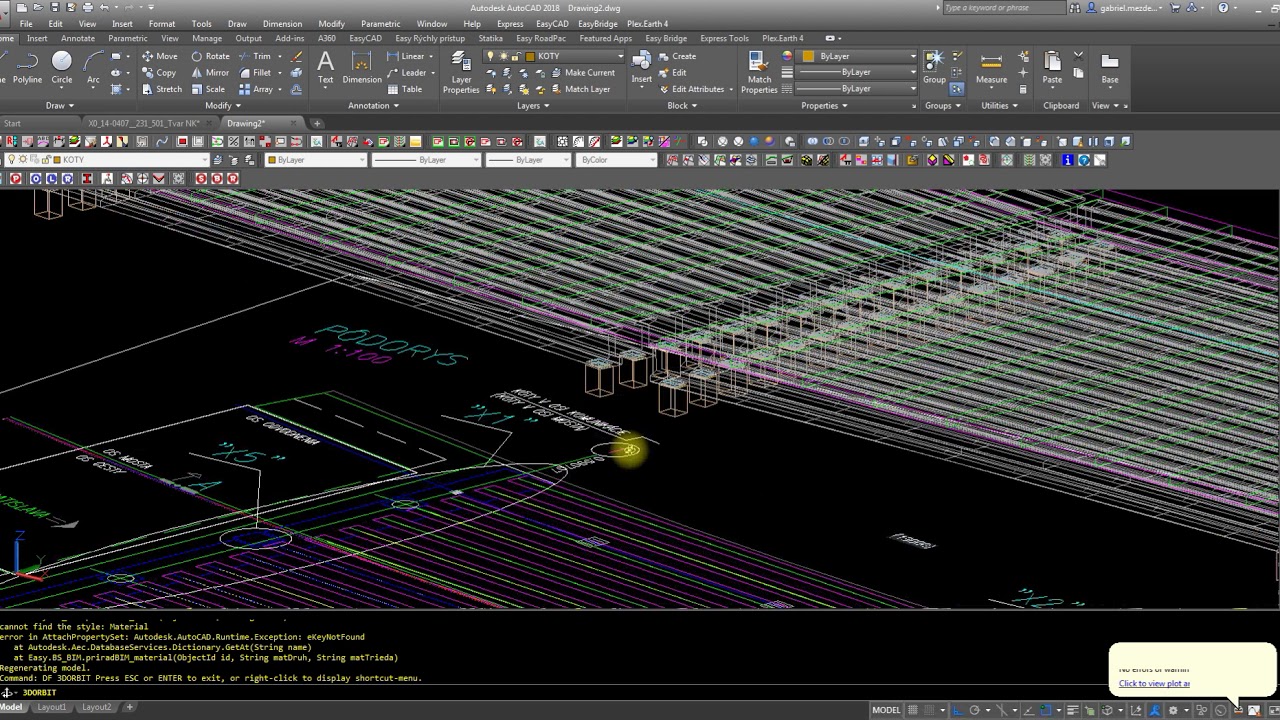Click Make Current layer button
The image size is (1280, 720).
point(581,73)
